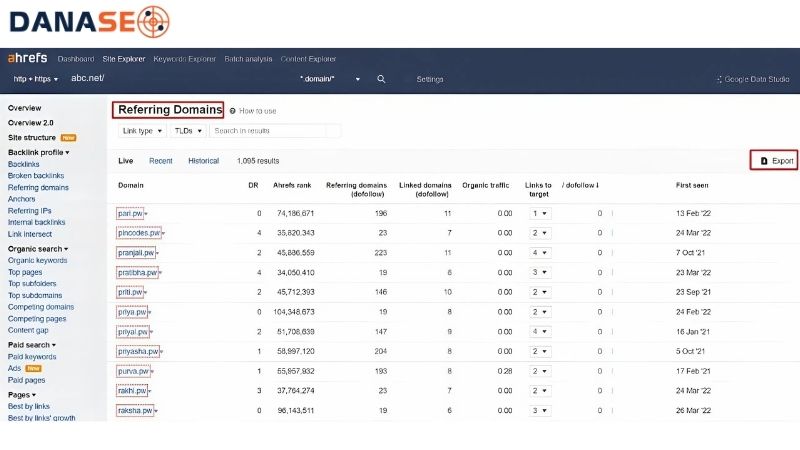Open the dropdown caret beside priya.pw
800x450 pixels.
point(149,312)
